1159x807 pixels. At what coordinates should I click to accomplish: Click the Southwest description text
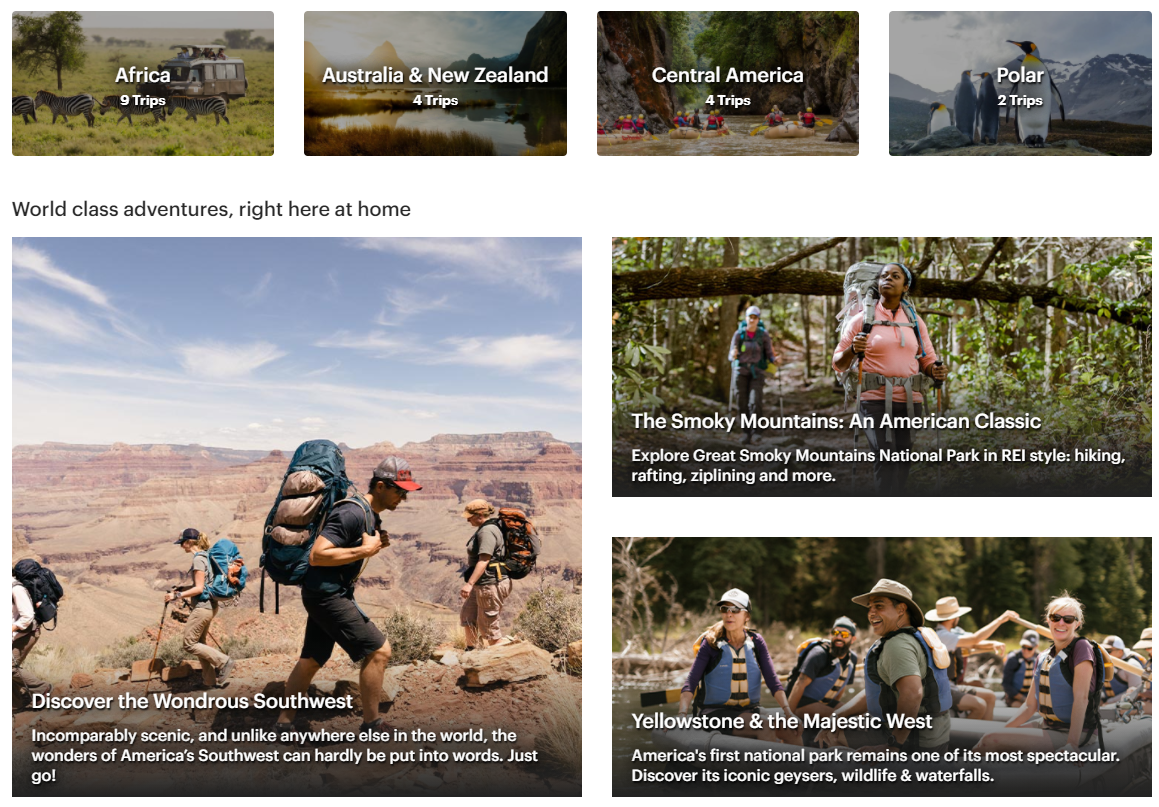285,755
